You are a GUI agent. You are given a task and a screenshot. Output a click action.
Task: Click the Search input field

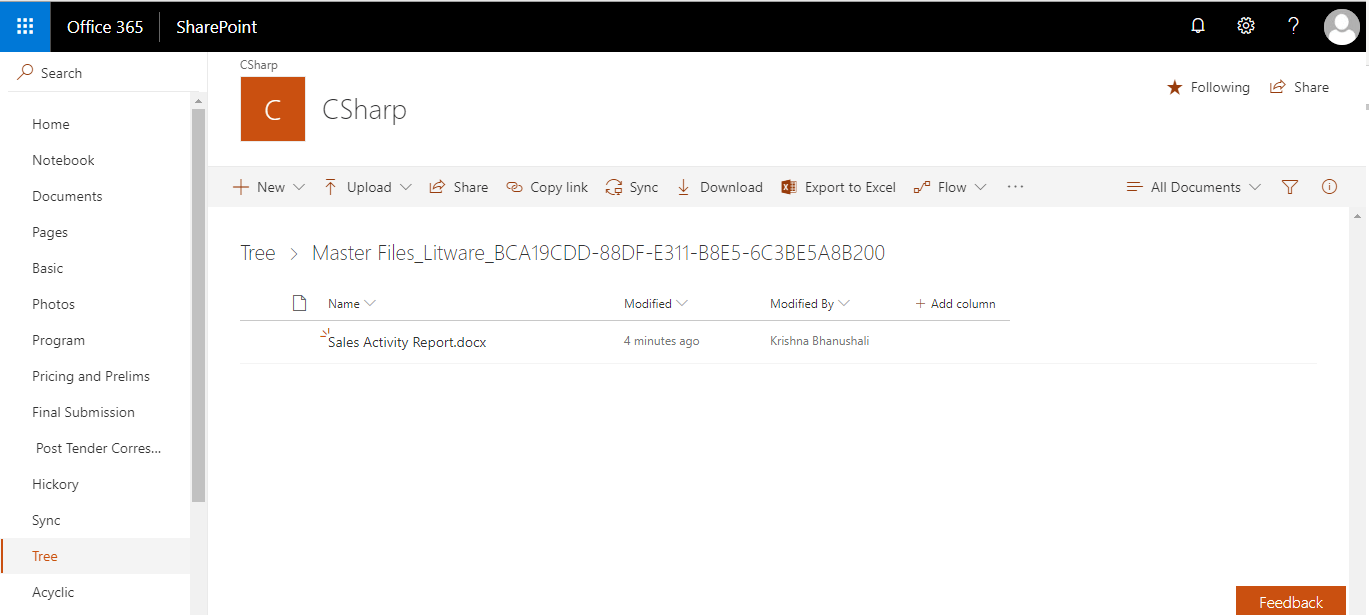[x=104, y=73]
